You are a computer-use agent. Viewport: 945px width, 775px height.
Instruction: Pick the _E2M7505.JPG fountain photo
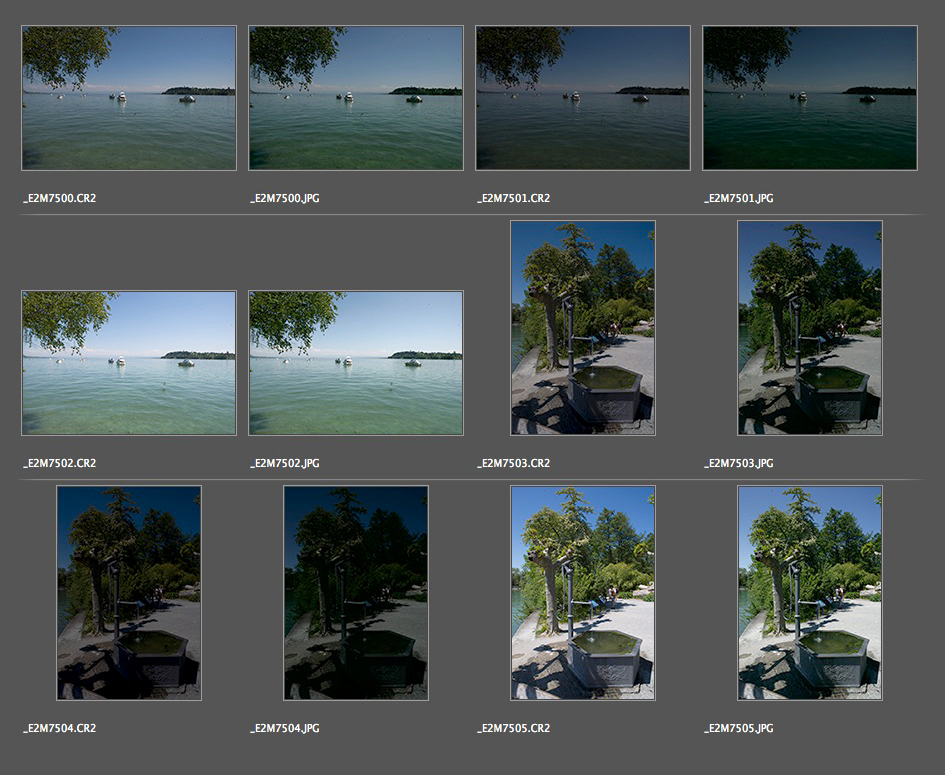coord(810,593)
